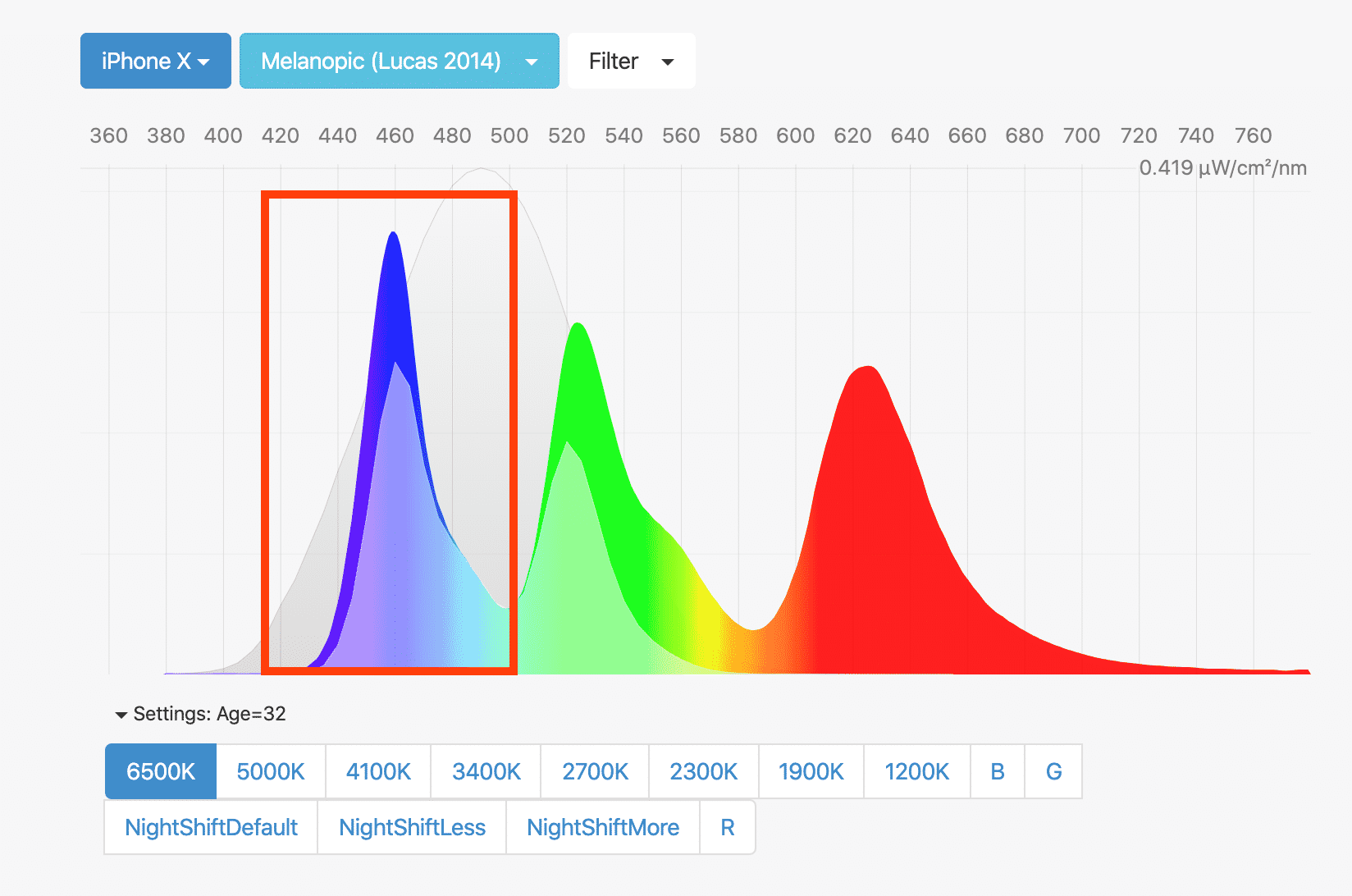Select the NightShiftMore preset

pyautogui.click(x=603, y=827)
